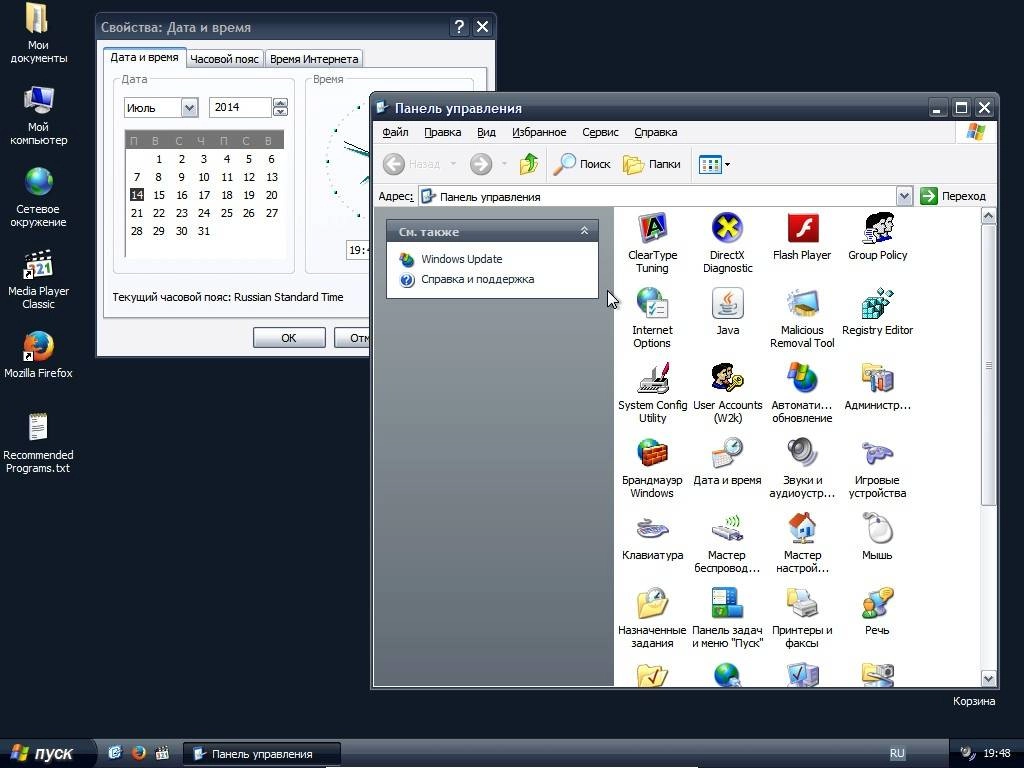
Task: Open the Файл menu
Action: (395, 132)
